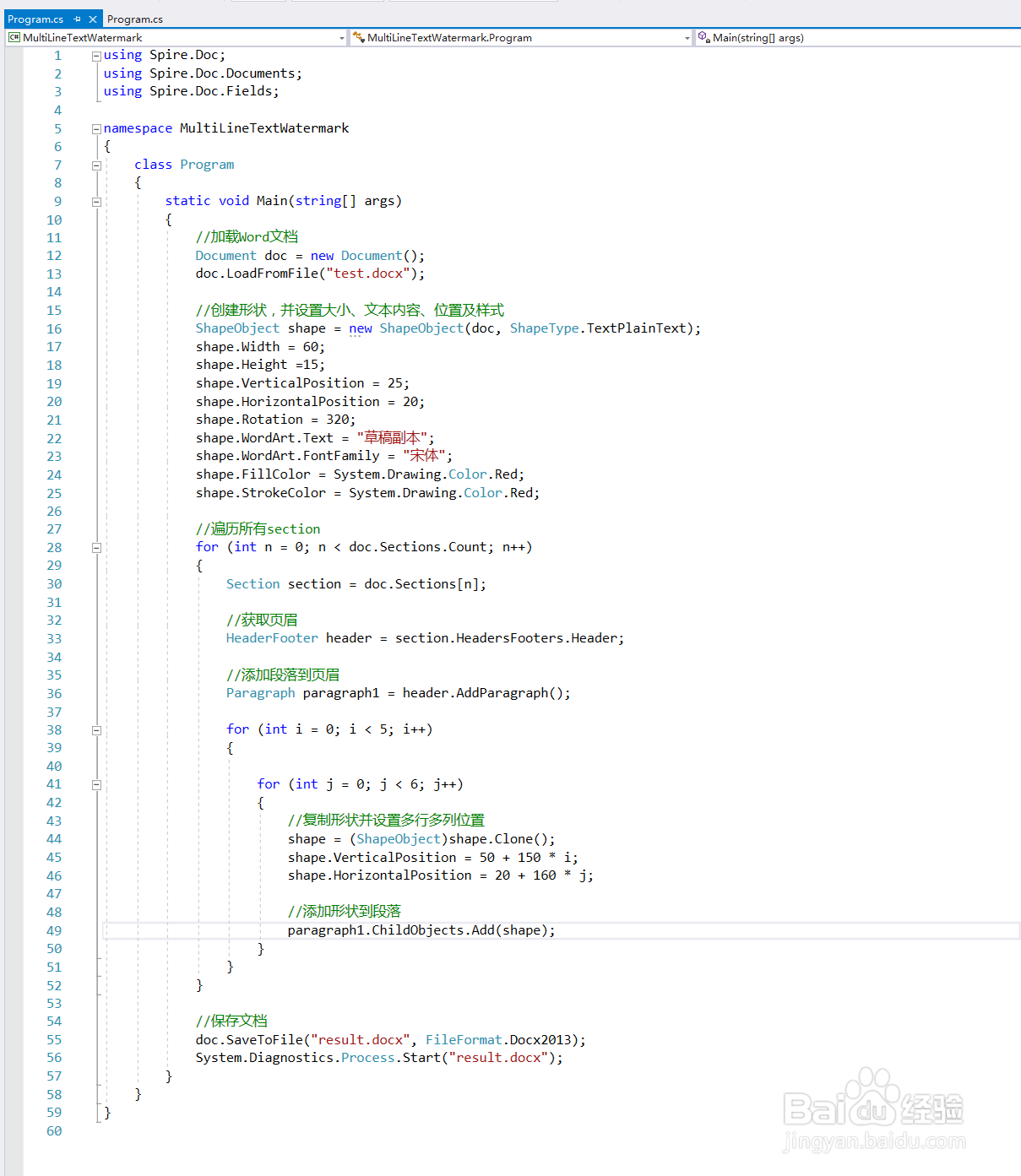The image size is (1021, 1176).
Task: Click the string "宋体" on line 23
Action: 424,456
